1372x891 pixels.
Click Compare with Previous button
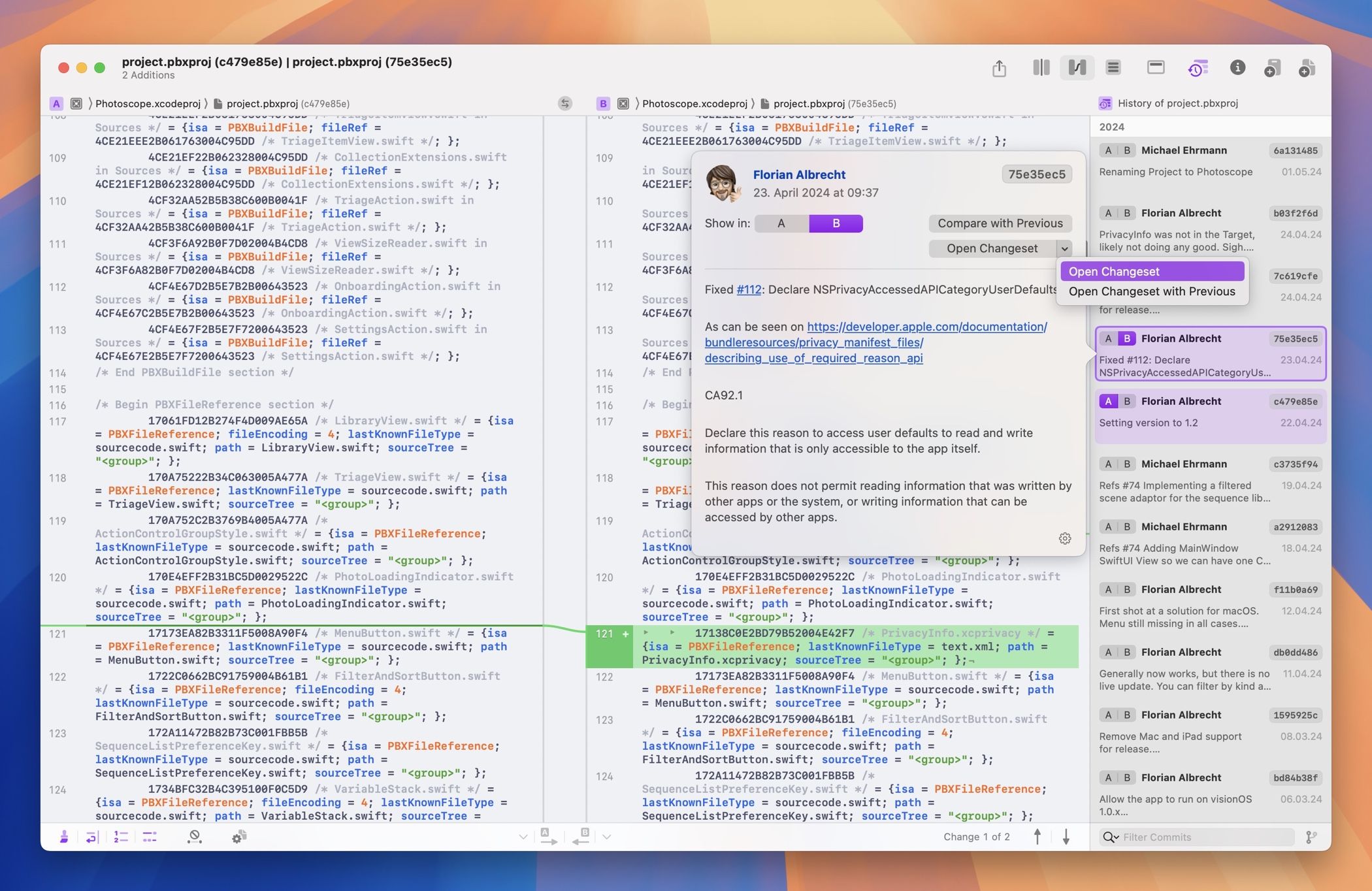(1000, 223)
